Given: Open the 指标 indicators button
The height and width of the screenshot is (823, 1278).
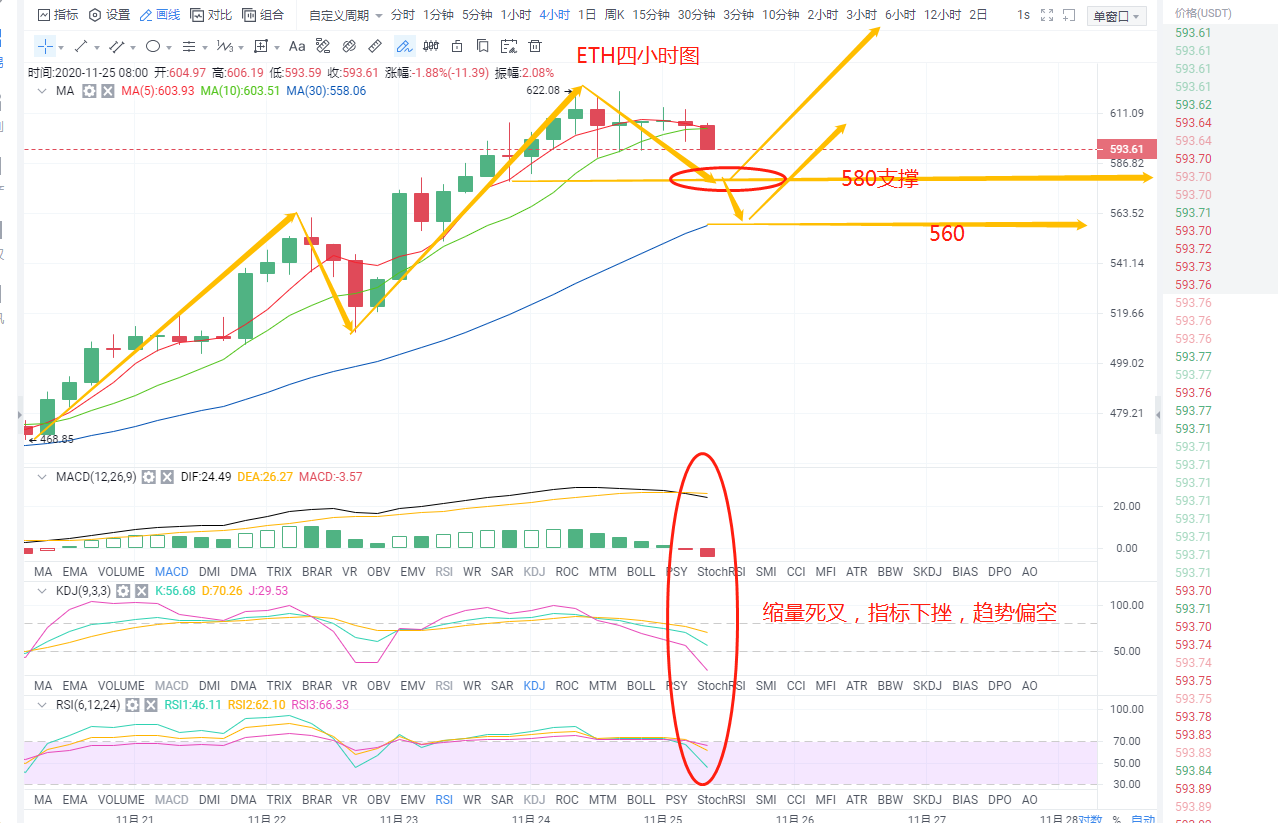Looking at the screenshot, I should click(x=58, y=15).
